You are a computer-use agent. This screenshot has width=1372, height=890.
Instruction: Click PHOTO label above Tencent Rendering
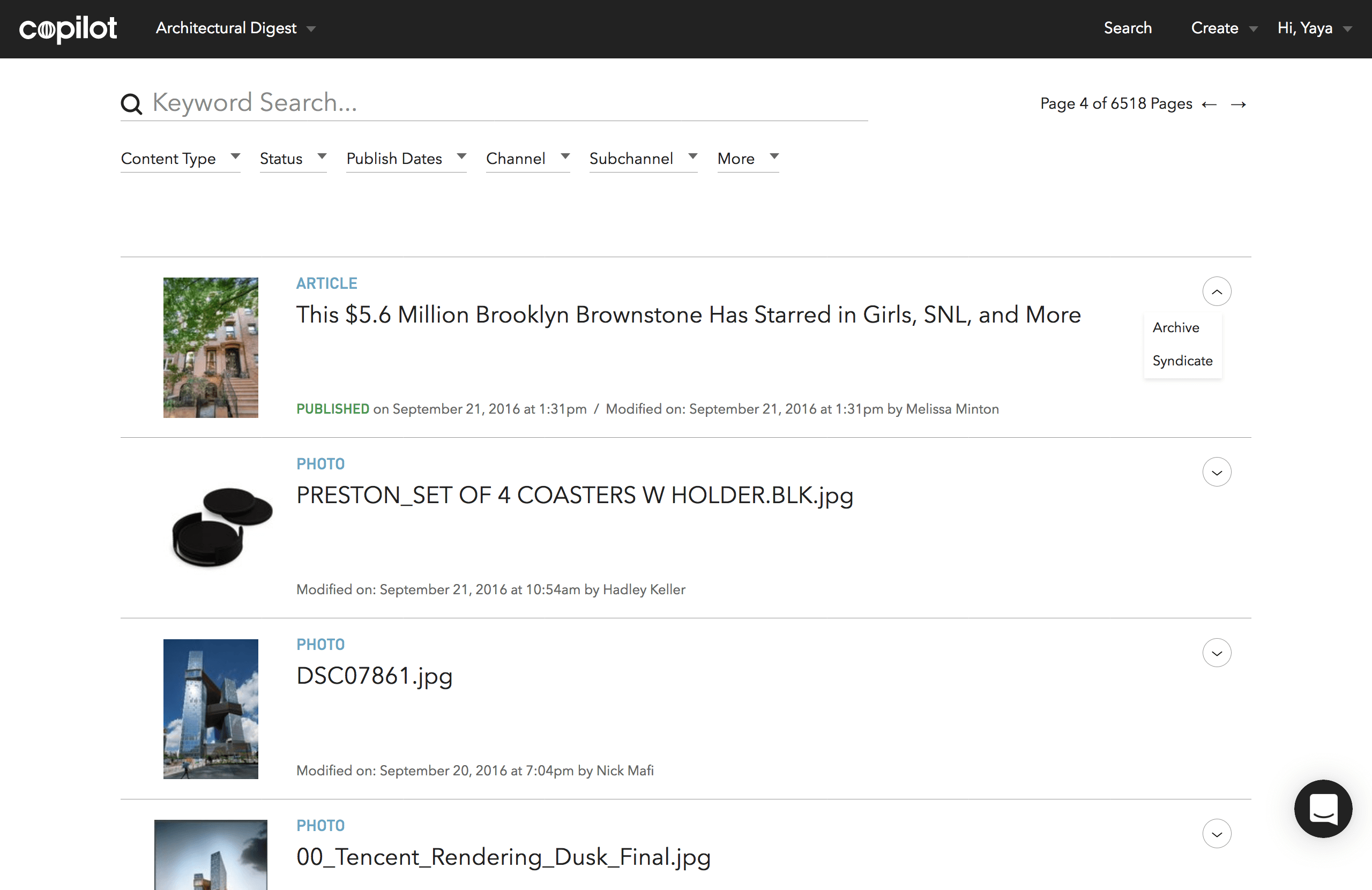(320, 826)
